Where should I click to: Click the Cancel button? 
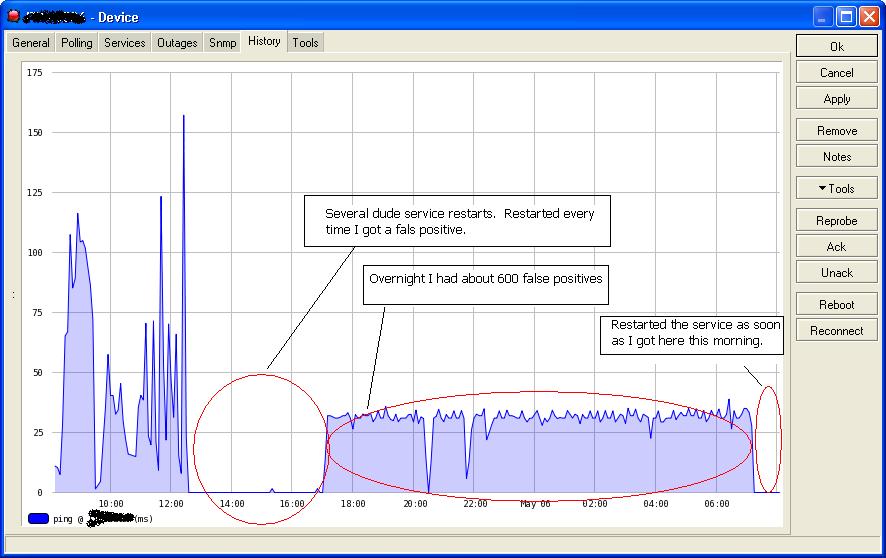[837, 72]
